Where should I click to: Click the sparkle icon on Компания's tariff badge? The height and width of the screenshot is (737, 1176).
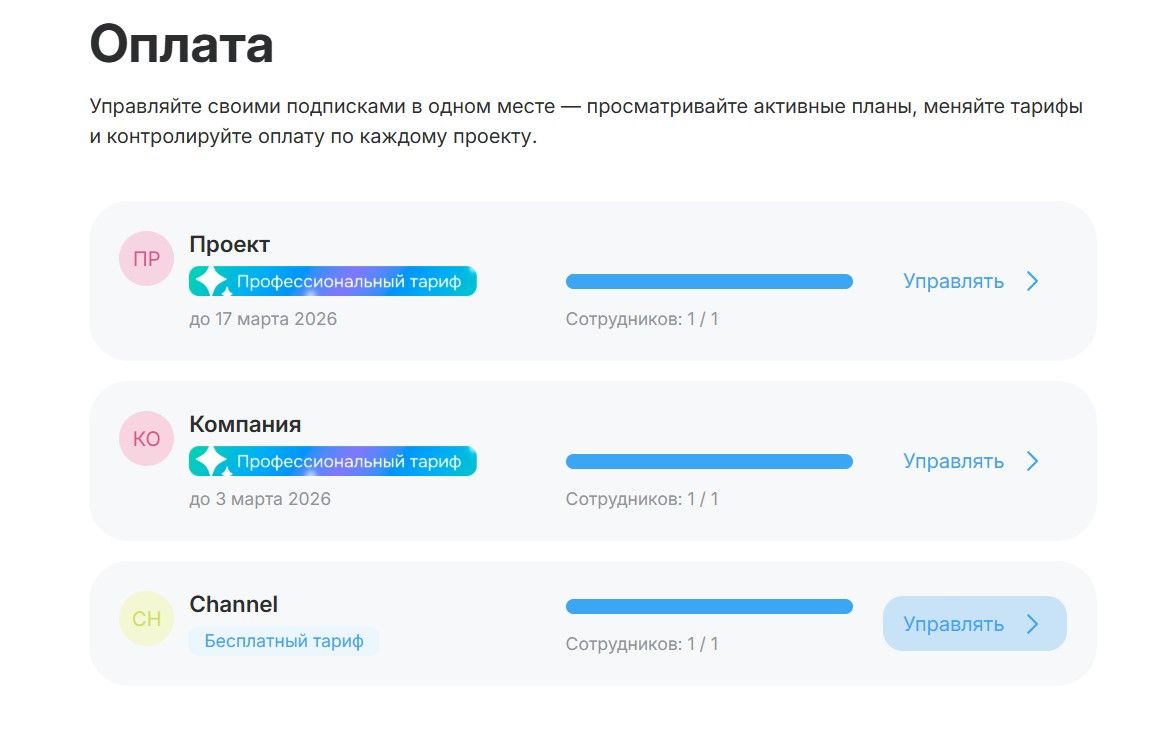(210, 462)
